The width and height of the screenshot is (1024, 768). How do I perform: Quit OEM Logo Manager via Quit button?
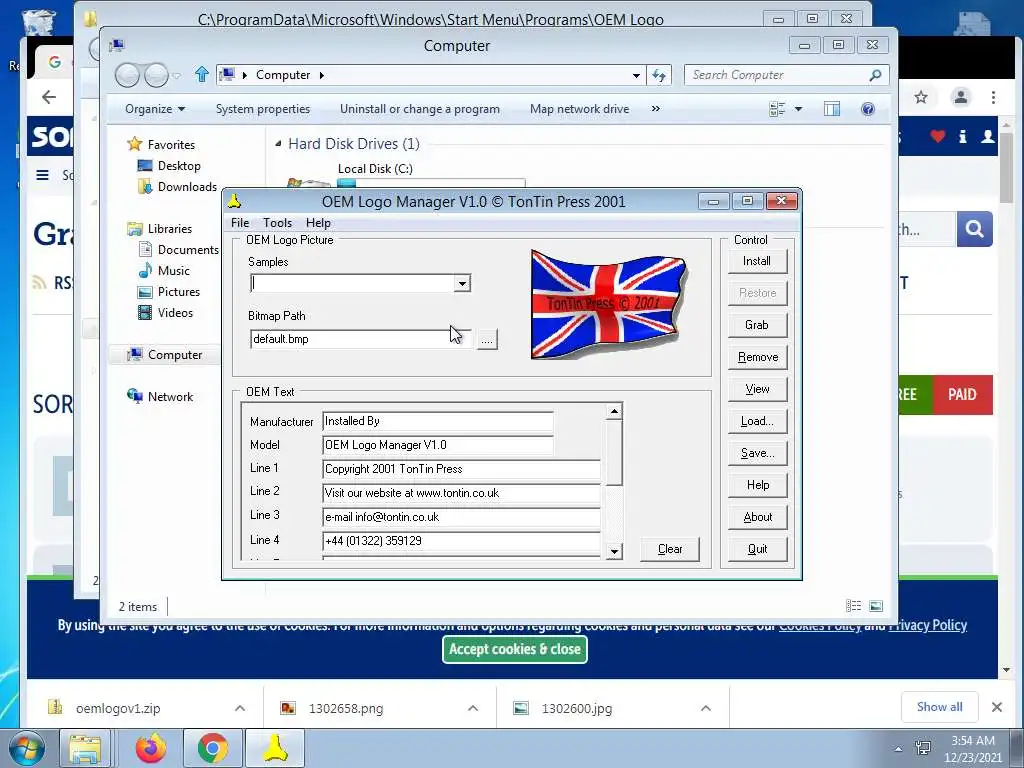757,549
